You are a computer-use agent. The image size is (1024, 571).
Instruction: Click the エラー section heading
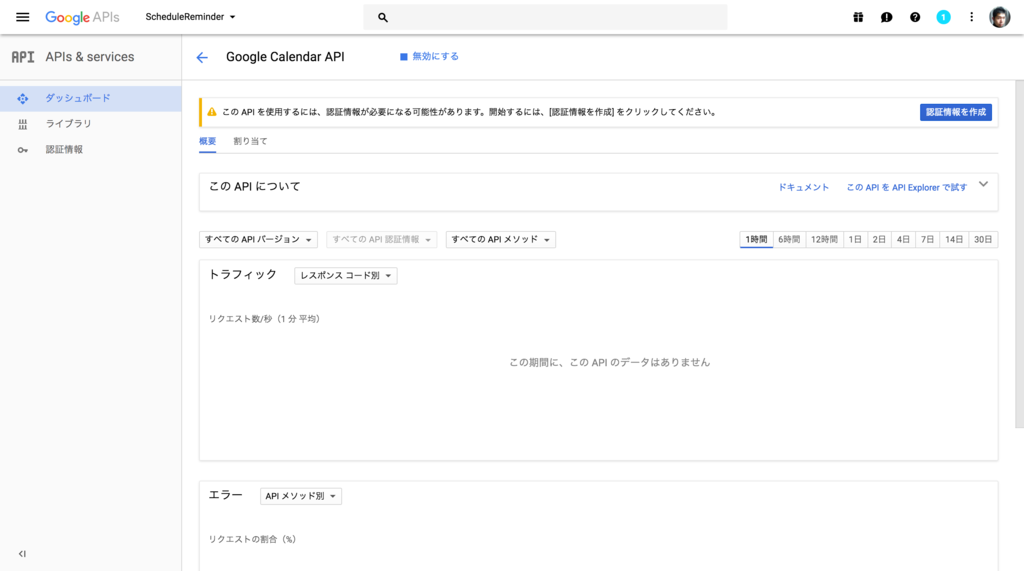point(225,495)
